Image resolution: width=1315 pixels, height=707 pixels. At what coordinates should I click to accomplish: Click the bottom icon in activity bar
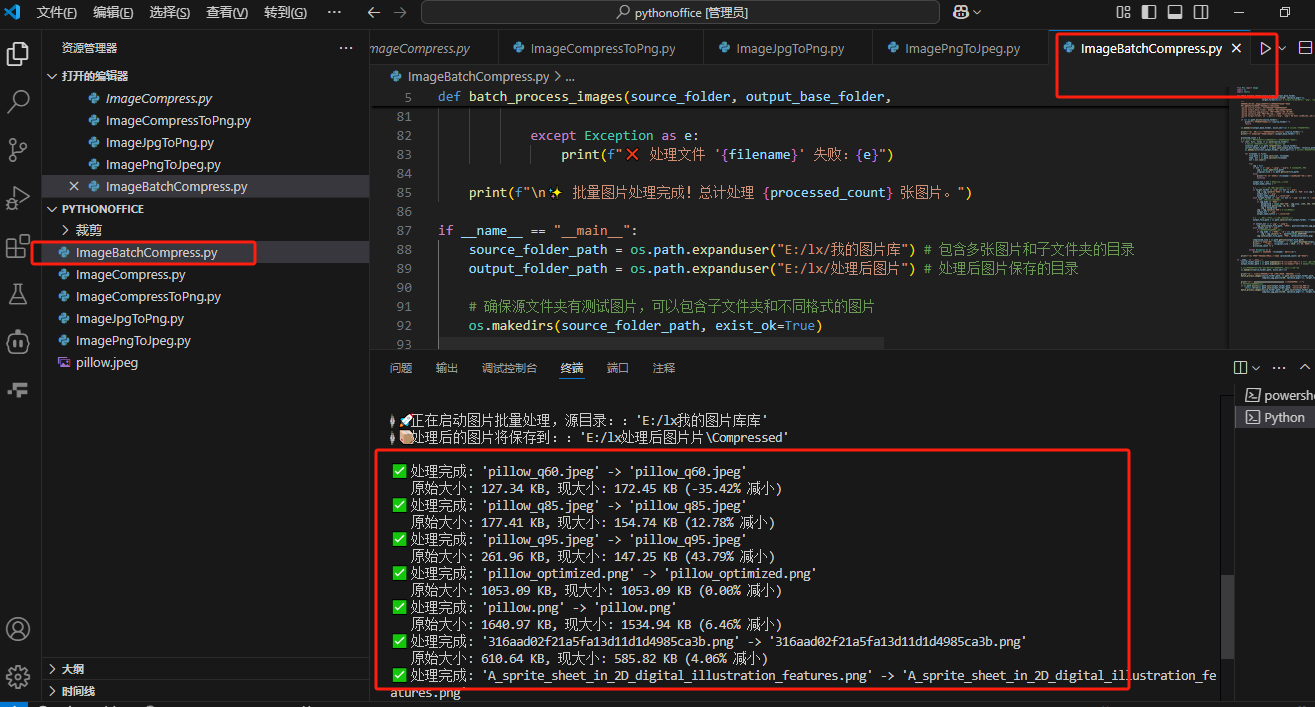18,389
